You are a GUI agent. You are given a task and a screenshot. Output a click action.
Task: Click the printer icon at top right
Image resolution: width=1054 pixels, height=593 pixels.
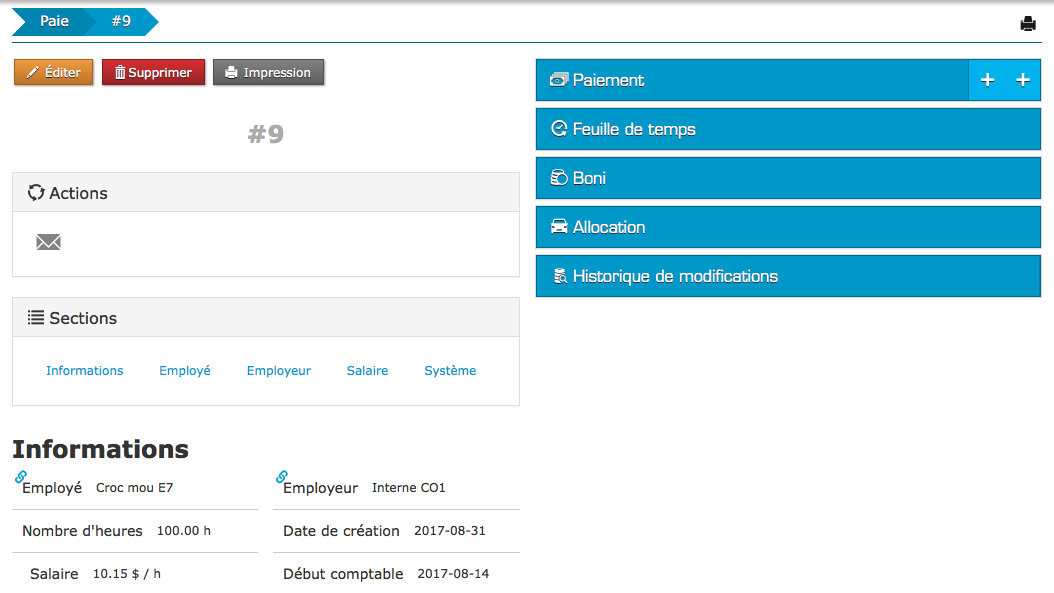1028,24
